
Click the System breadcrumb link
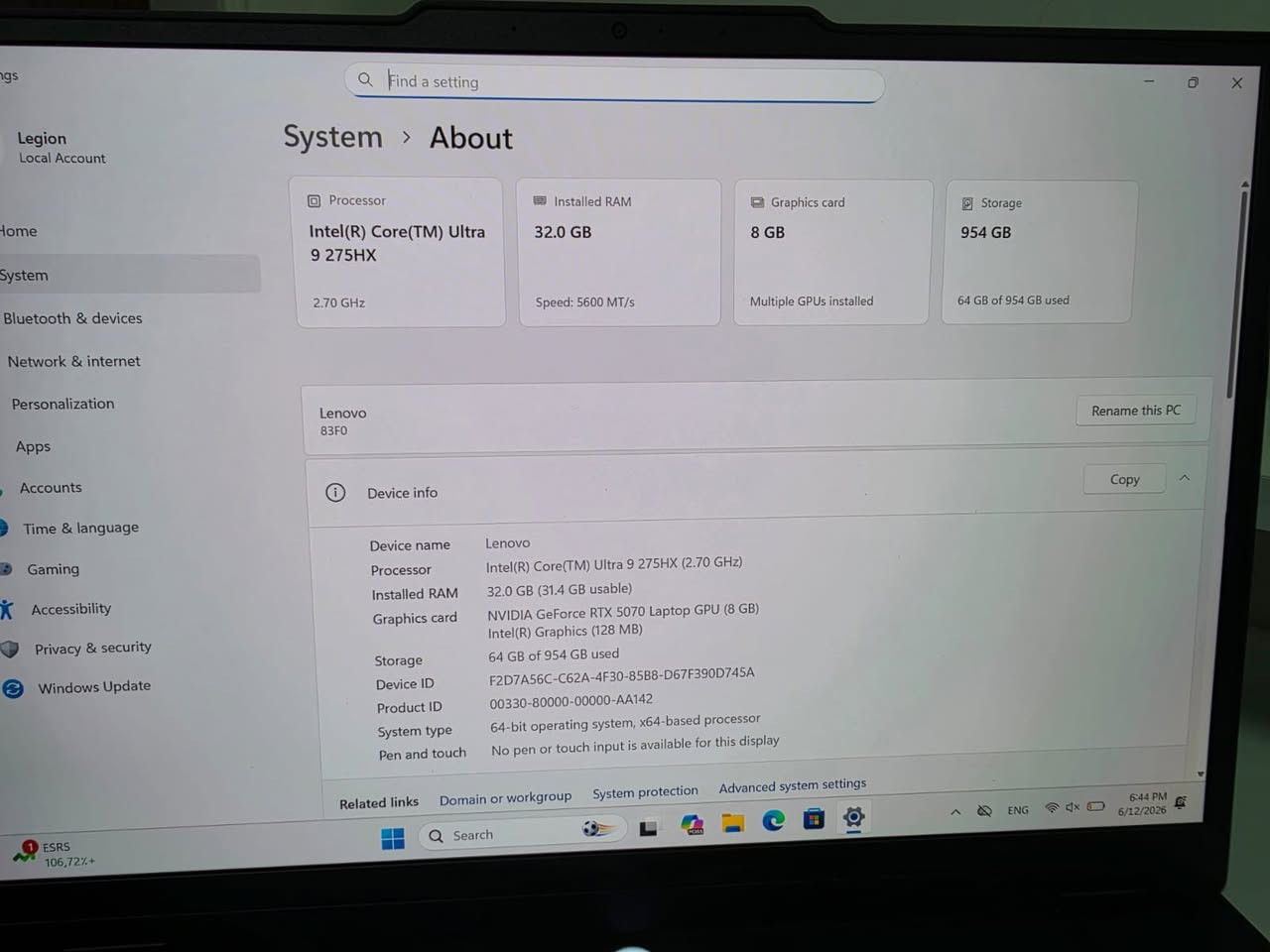click(x=332, y=137)
